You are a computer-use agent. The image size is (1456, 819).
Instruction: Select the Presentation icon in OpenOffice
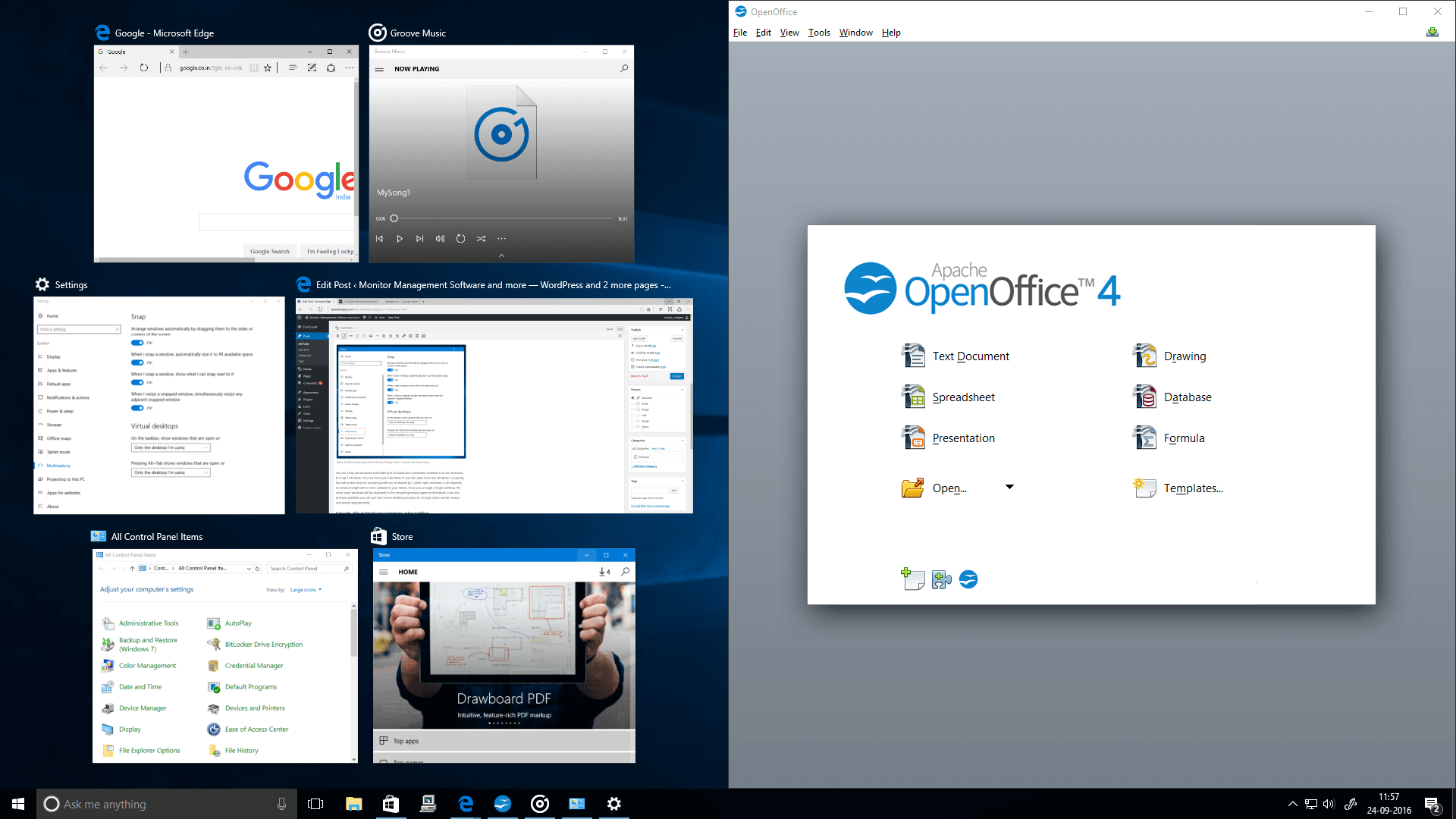coord(964,438)
